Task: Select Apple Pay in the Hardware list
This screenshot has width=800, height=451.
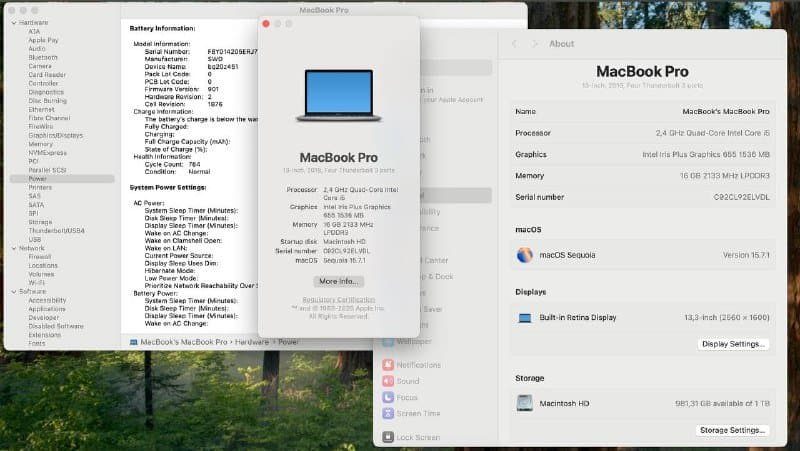Action: pyautogui.click(x=43, y=40)
